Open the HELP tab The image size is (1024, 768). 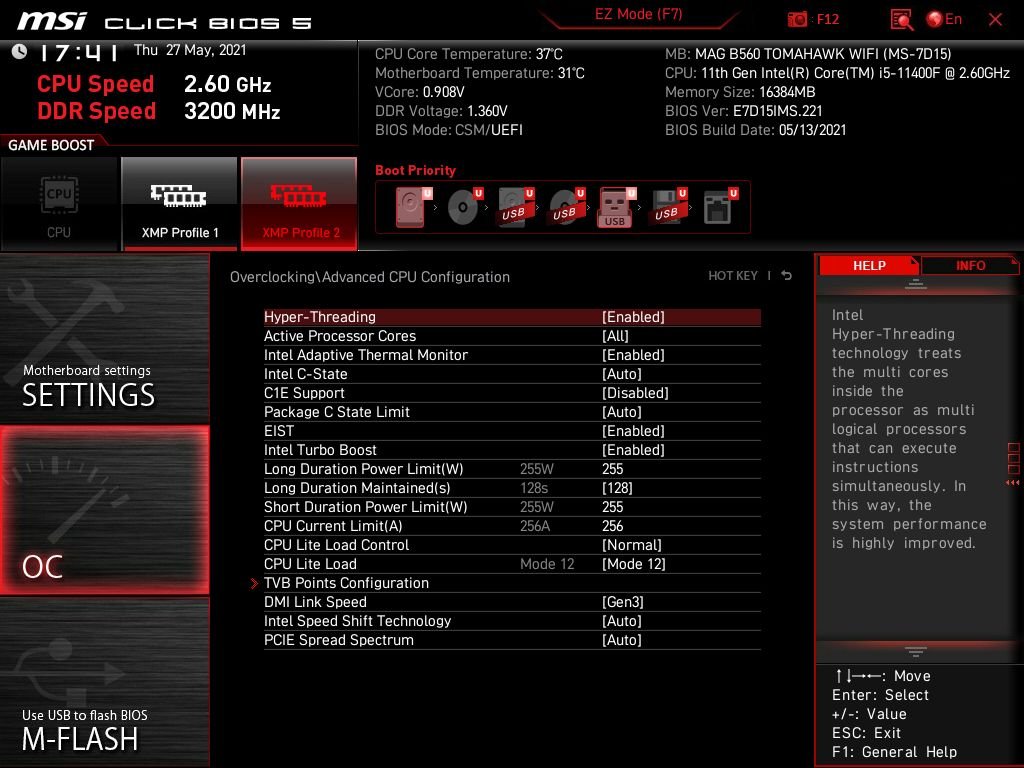tap(869, 266)
